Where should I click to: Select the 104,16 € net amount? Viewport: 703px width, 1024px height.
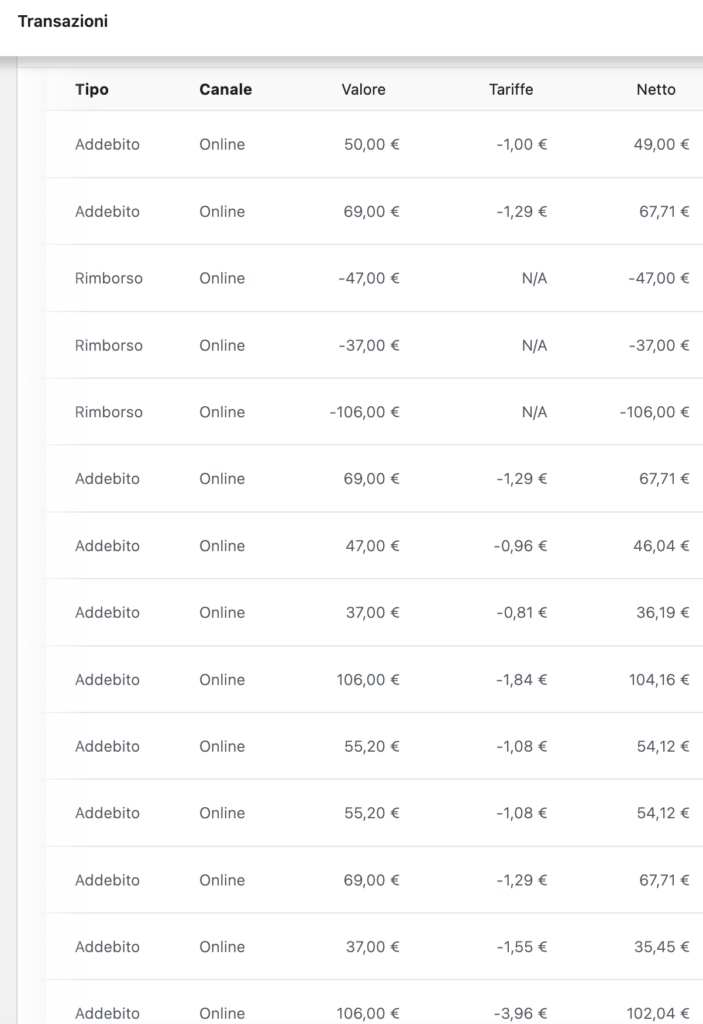coord(657,680)
